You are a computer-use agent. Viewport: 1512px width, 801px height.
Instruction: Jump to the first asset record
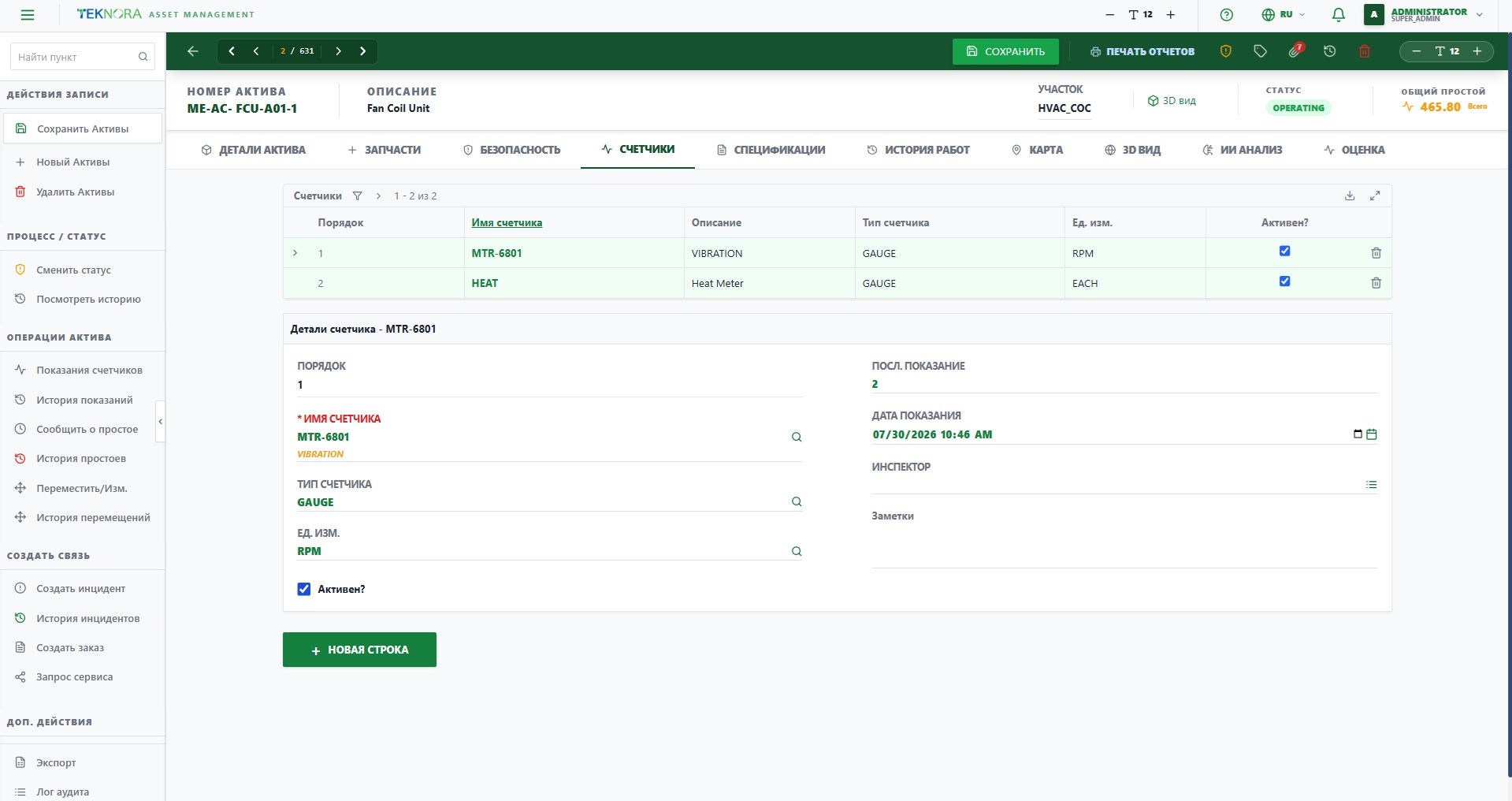pos(232,51)
